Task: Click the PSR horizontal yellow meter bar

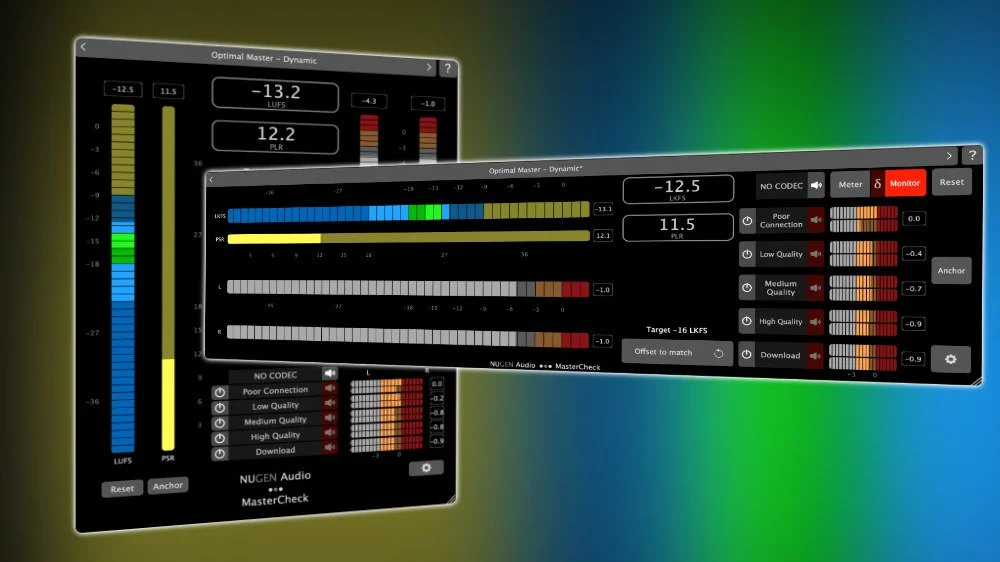Action: 408,237
